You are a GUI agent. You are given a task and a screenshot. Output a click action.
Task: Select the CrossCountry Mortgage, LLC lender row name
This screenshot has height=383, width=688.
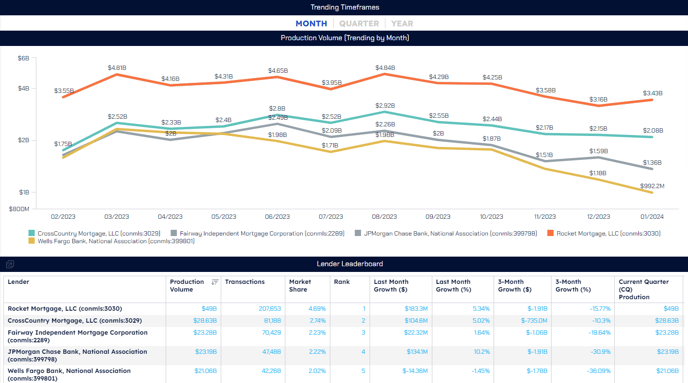75,321
